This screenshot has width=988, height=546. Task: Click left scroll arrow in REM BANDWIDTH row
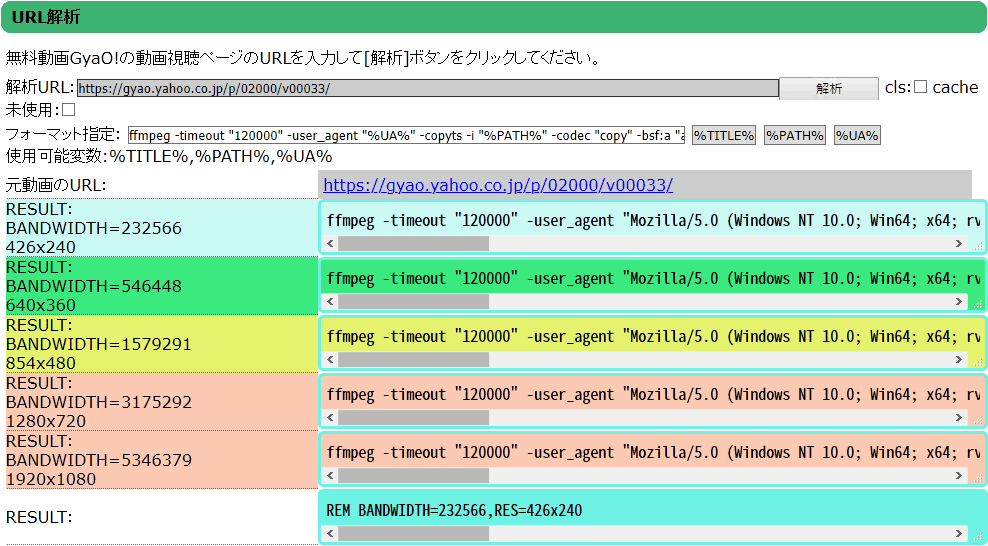click(x=330, y=533)
